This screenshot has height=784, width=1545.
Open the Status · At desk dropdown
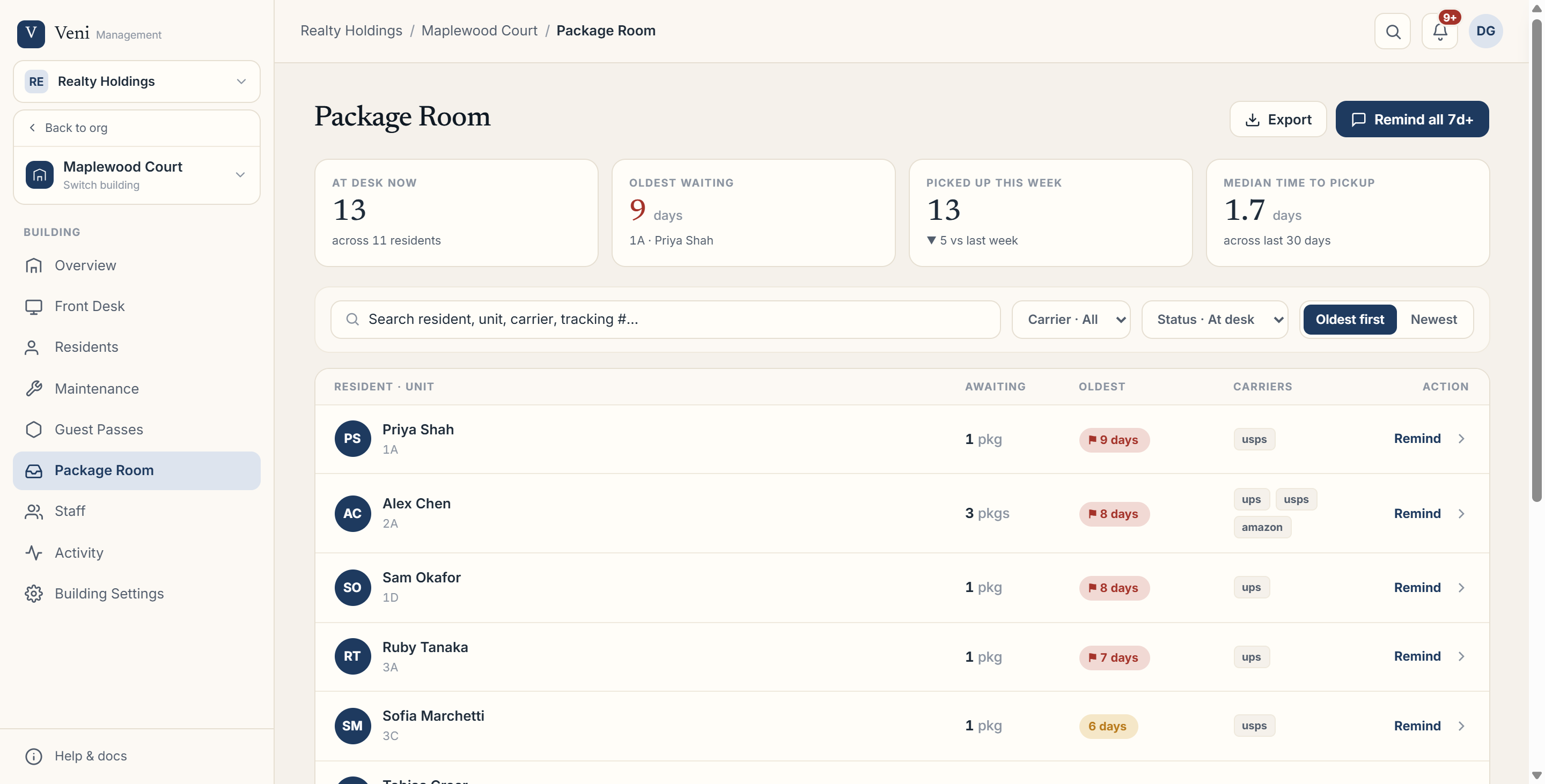click(x=1215, y=320)
